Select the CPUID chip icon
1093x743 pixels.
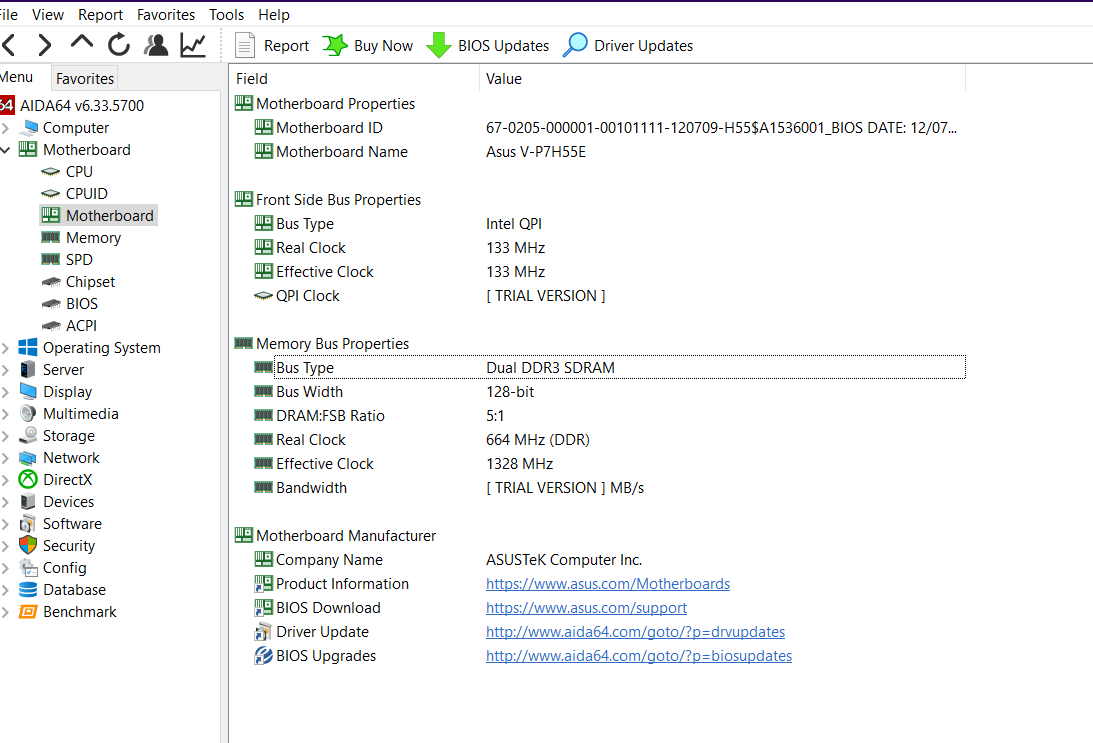(x=50, y=194)
